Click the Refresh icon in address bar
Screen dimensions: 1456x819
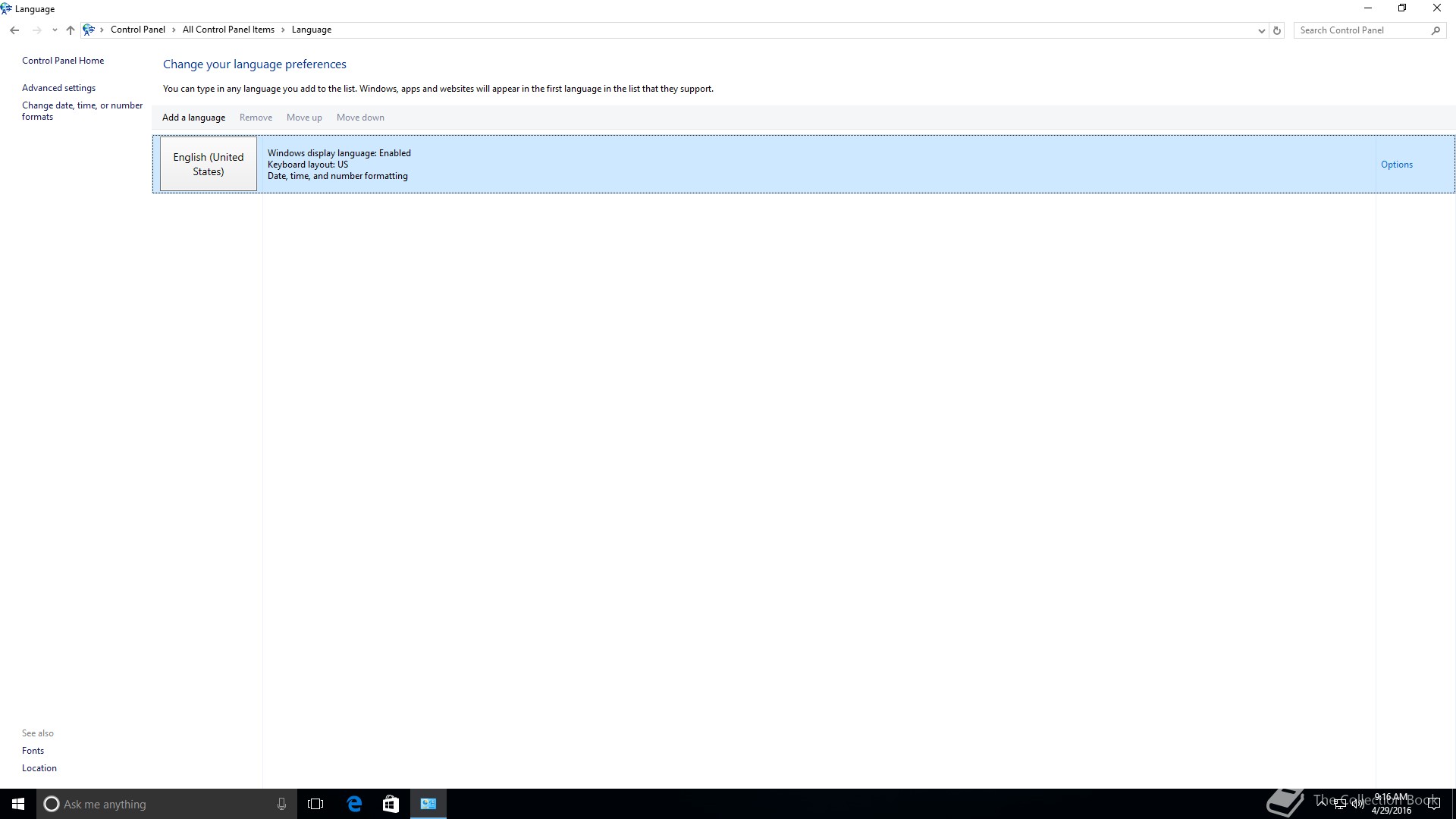1277,30
